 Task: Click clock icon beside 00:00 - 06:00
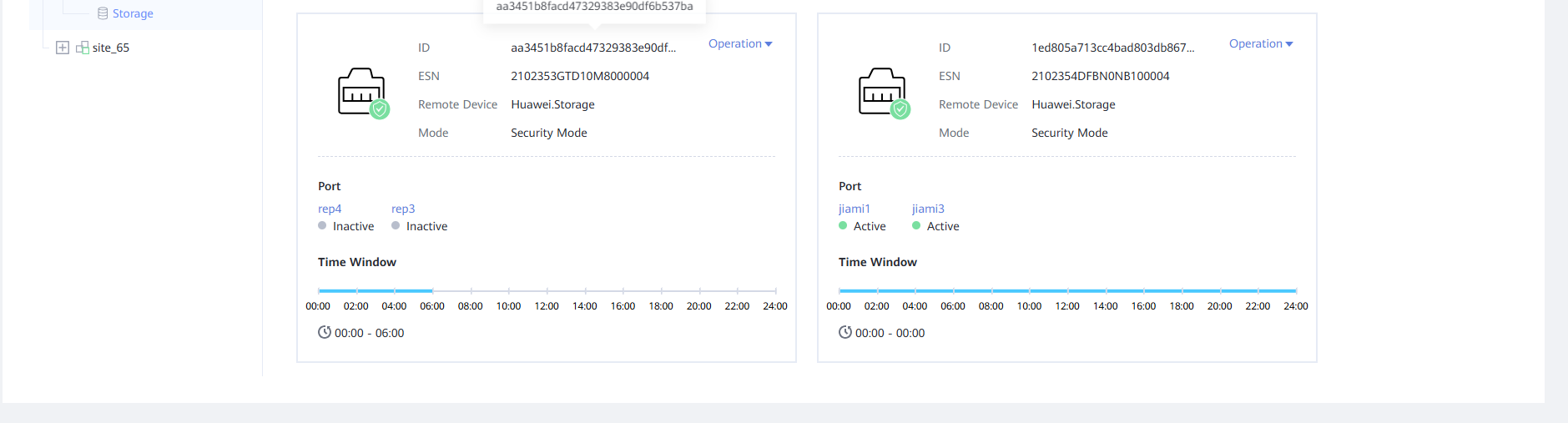click(325, 332)
